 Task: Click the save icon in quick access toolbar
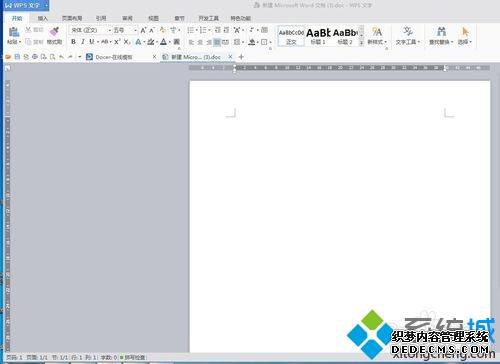17,57
